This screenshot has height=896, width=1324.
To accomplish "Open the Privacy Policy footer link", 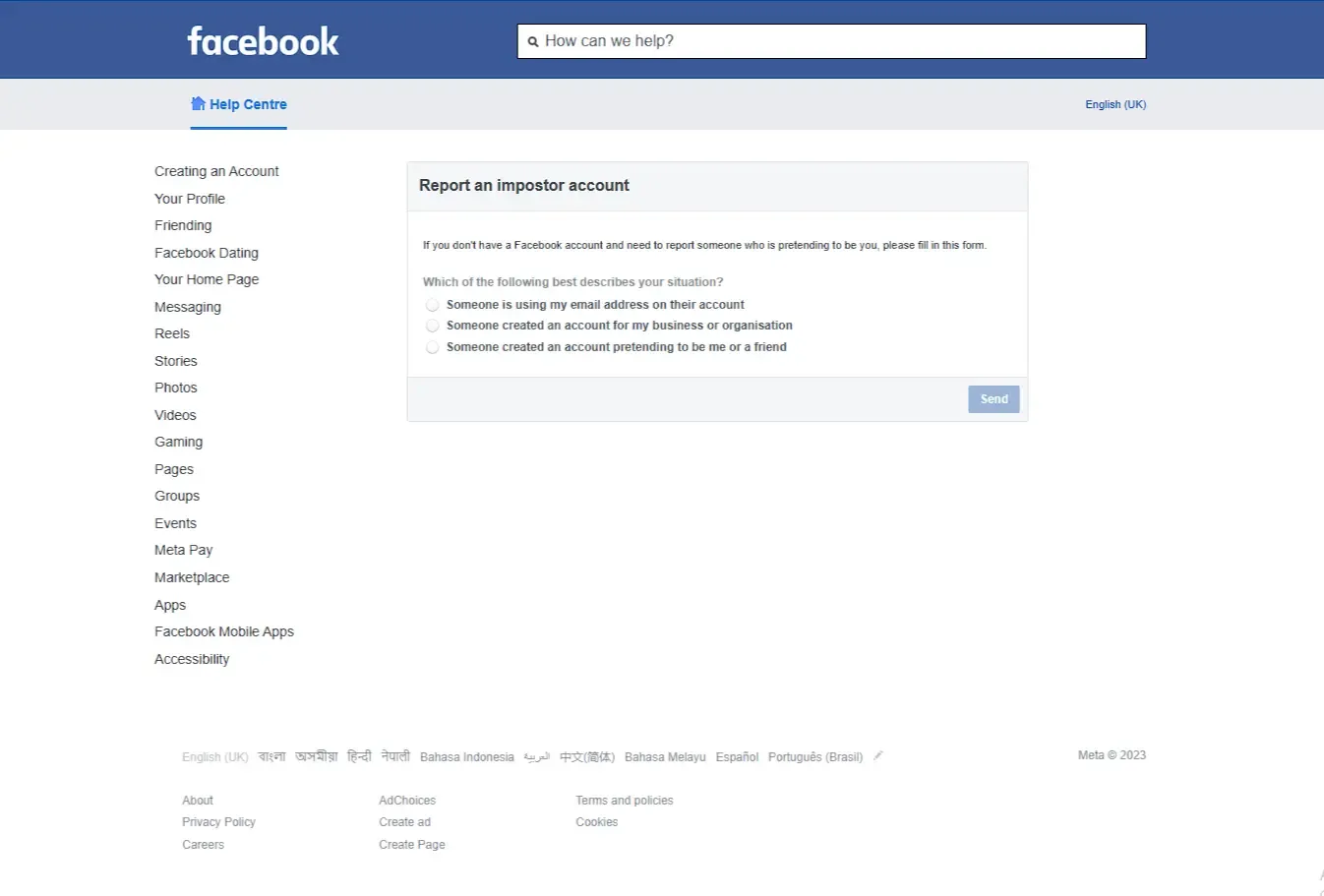I will 218,822.
